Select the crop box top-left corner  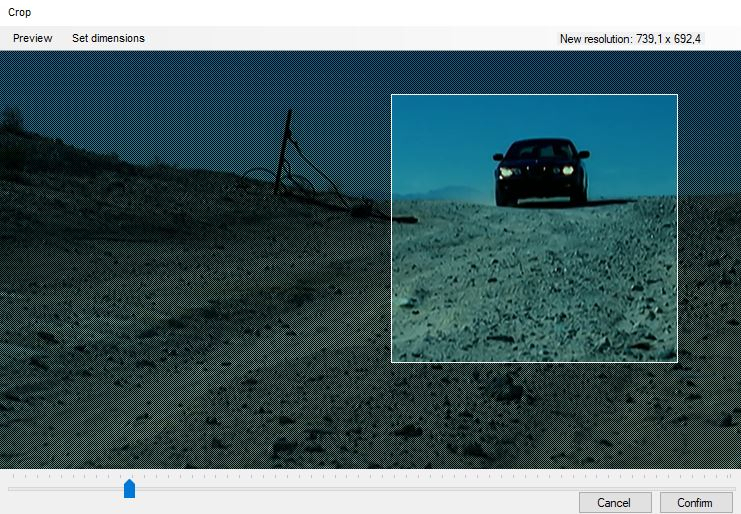(x=392, y=95)
